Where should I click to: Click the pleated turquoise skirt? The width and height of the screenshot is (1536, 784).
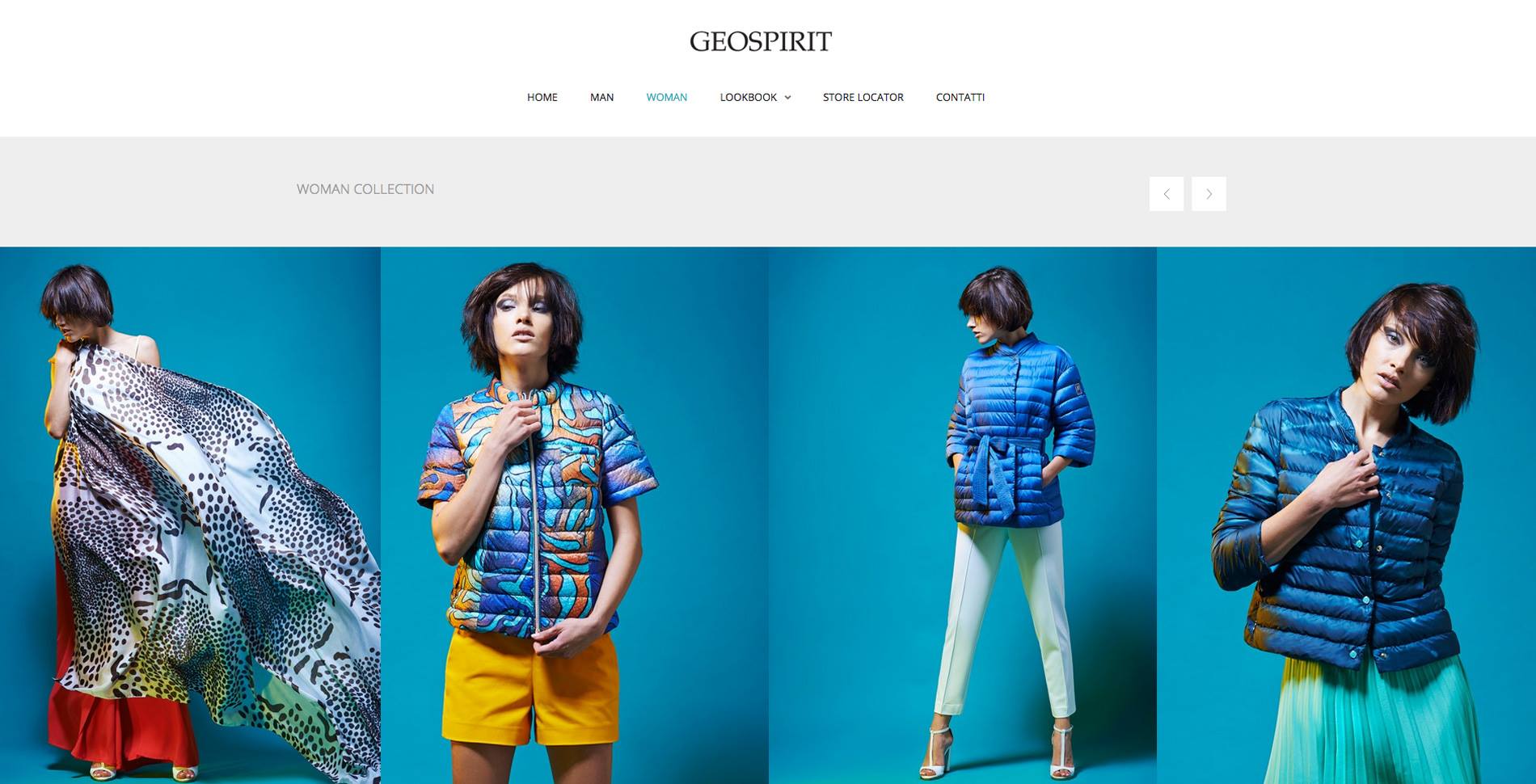coord(1374,719)
